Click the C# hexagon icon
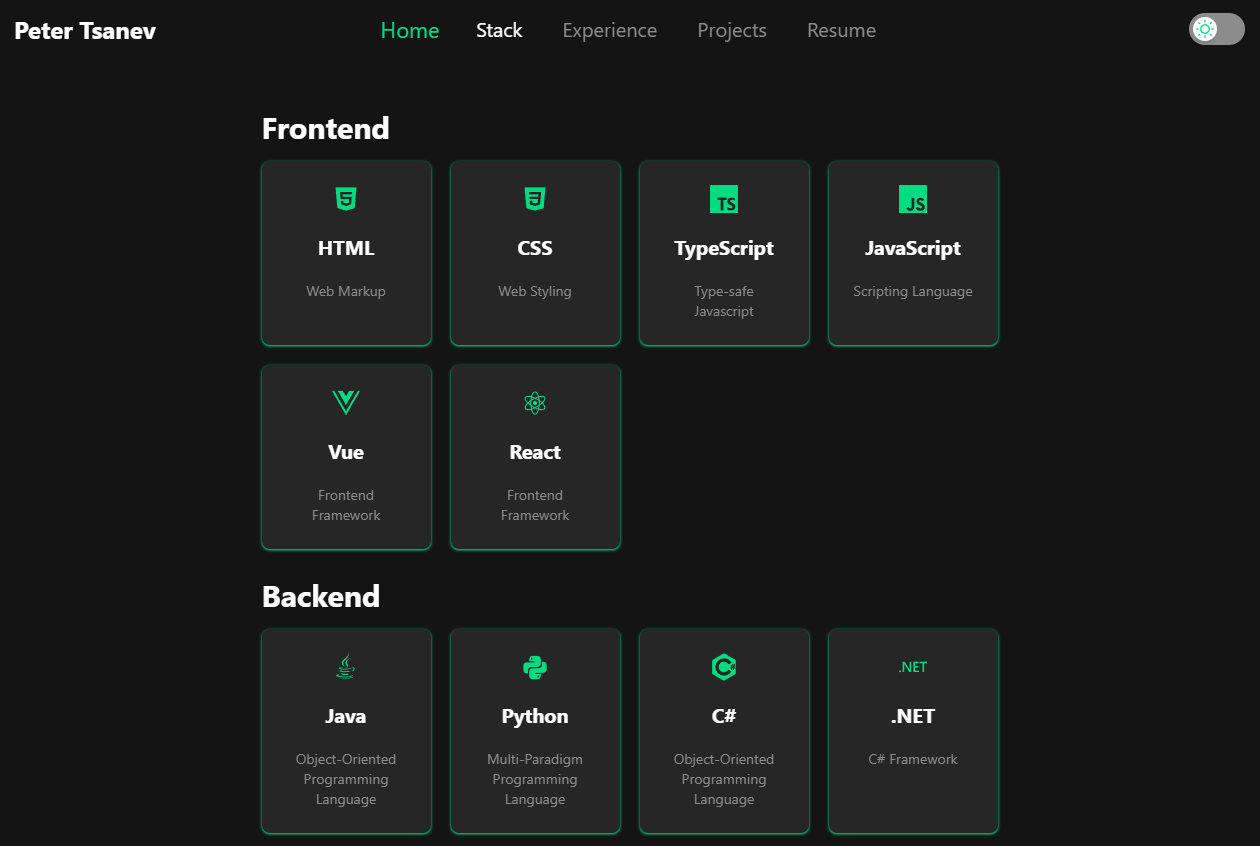Viewport: 1260px width, 846px height. pyautogui.click(x=724, y=667)
